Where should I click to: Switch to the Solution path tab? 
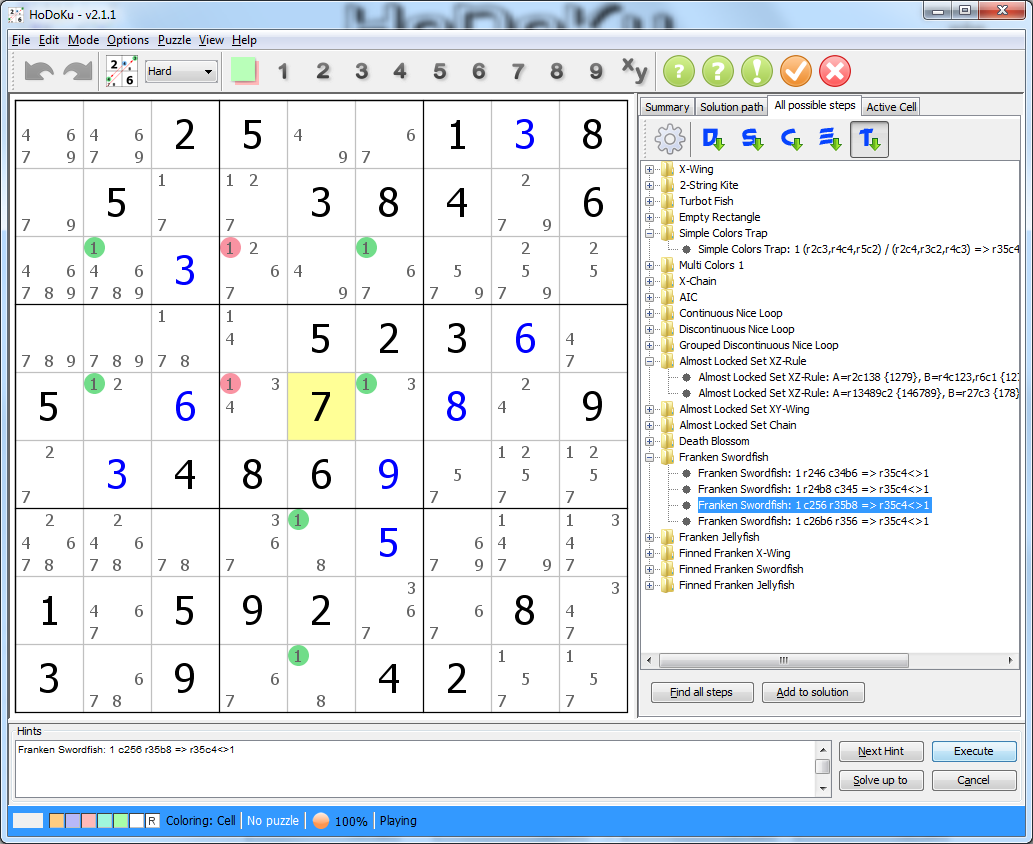[x=731, y=107]
